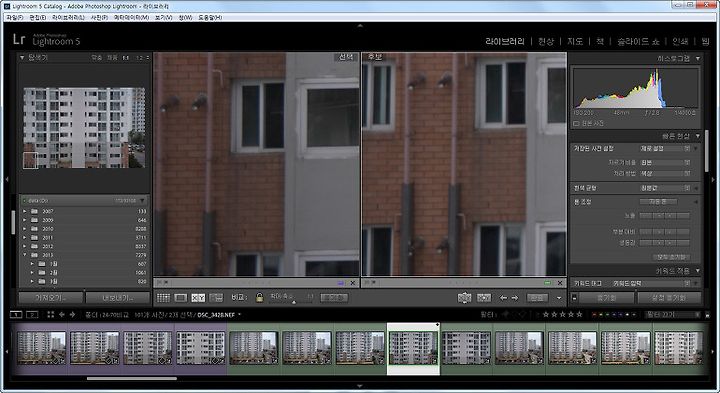Go back with filmstrip left arrow
720x393 pixels.
click(x=62, y=314)
